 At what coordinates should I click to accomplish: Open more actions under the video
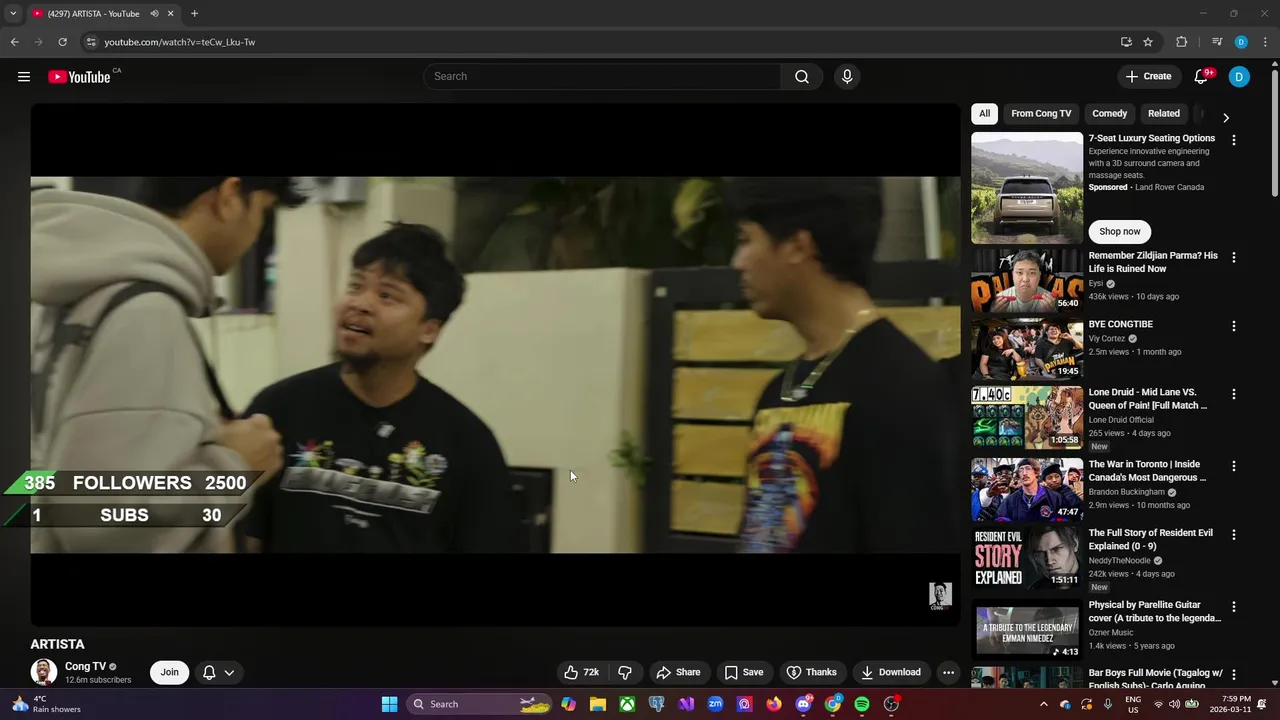[x=948, y=672]
